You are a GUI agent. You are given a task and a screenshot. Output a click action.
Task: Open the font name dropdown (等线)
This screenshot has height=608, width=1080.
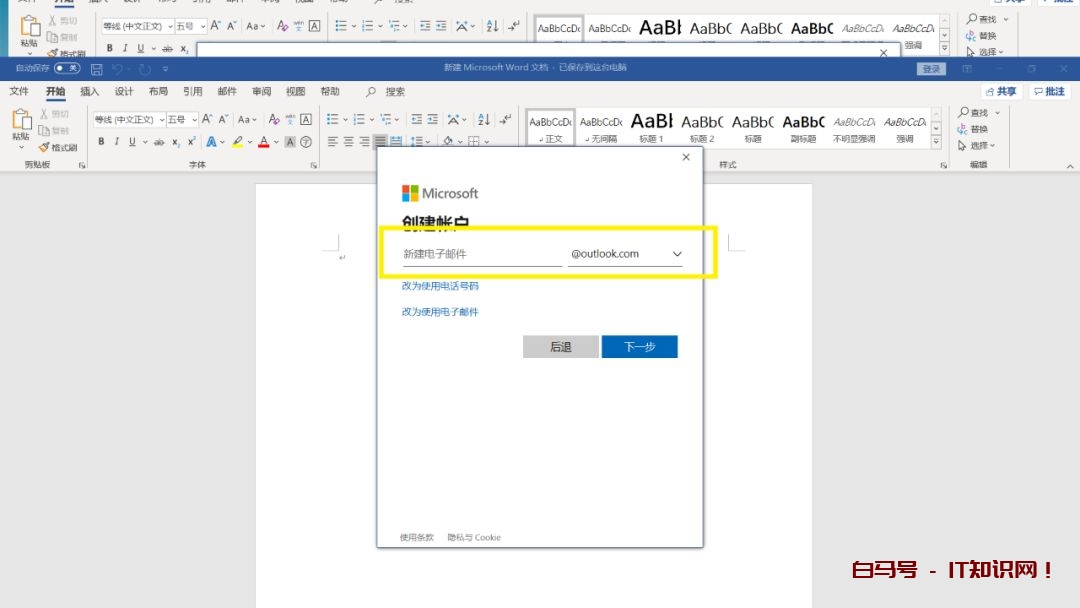pyautogui.click(x=127, y=119)
